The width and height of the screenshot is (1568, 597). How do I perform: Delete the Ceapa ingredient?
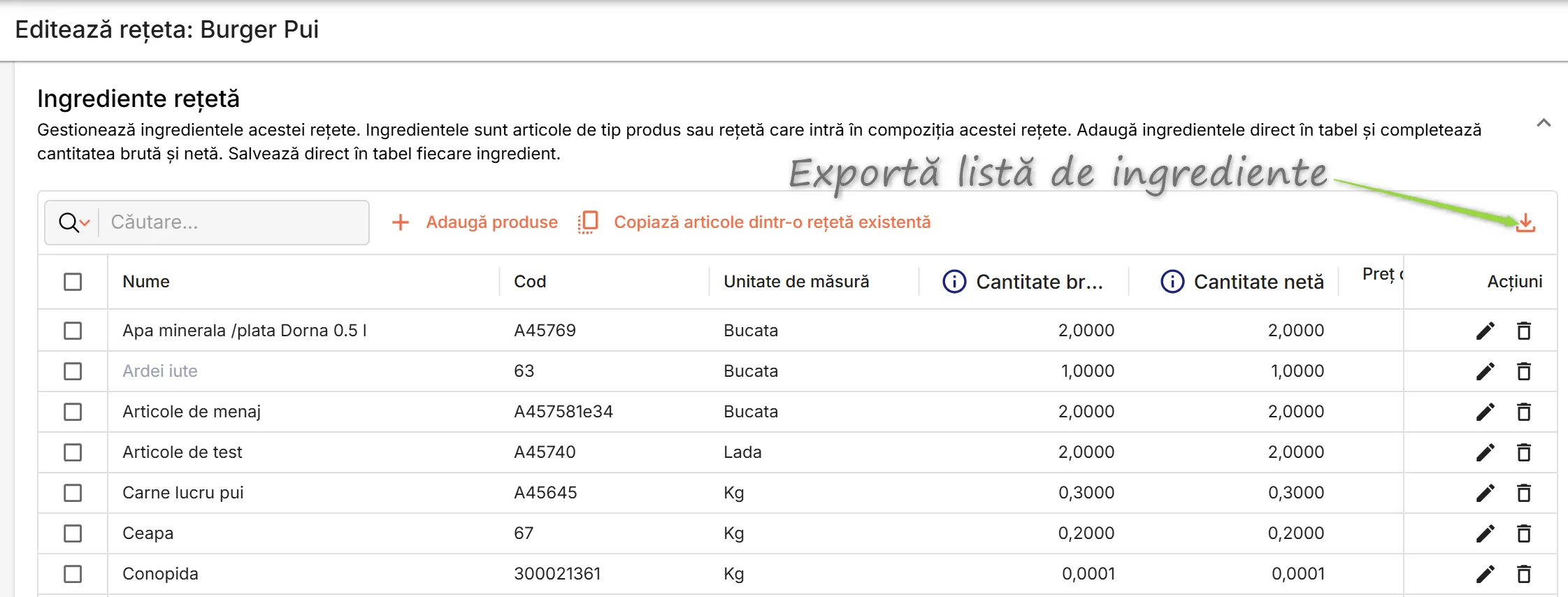click(1524, 533)
